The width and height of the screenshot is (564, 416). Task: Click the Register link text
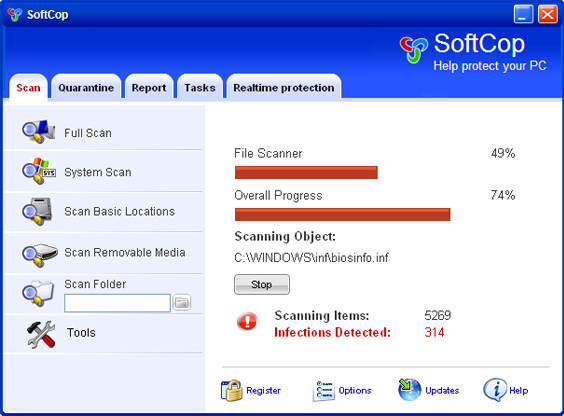point(263,390)
